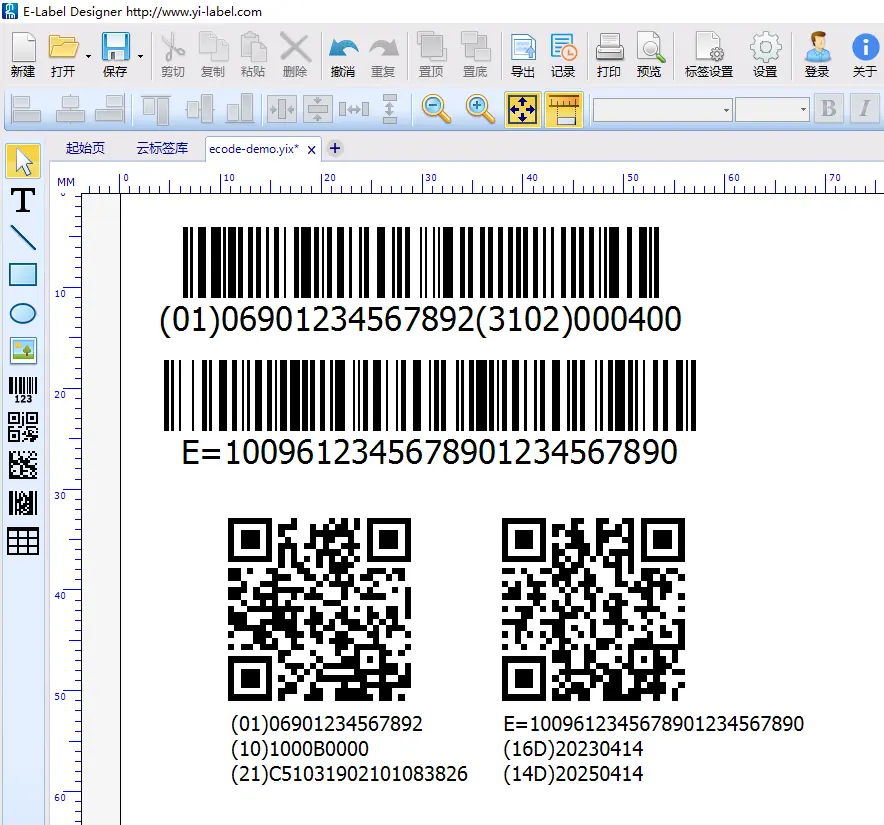Toggle the ruler display button

click(564, 108)
